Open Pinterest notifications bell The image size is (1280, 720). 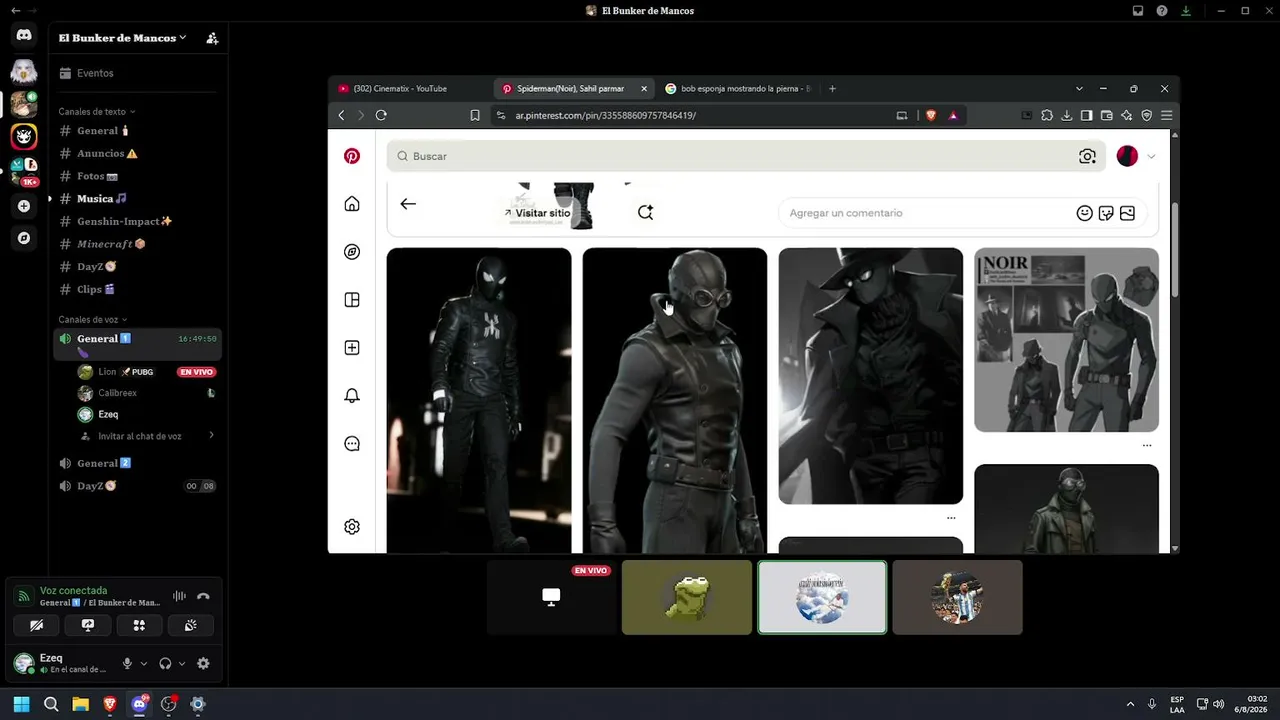tap(352, 396)
